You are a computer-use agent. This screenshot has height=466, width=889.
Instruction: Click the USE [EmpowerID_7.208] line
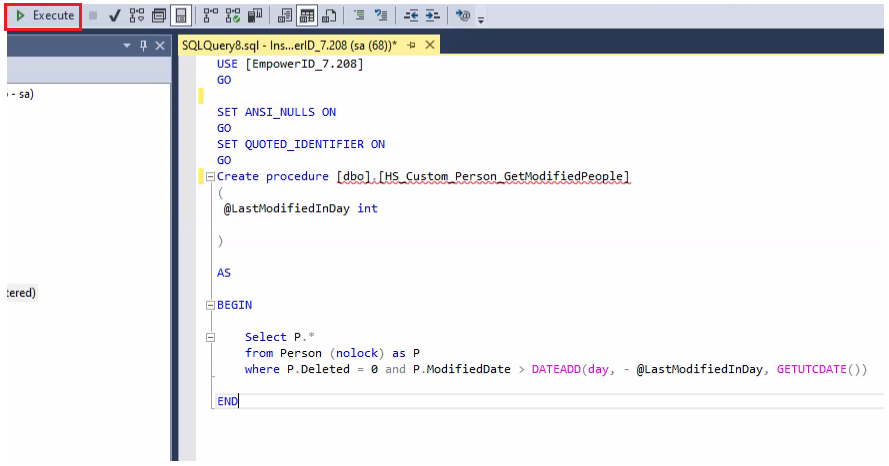click(290, 64)
